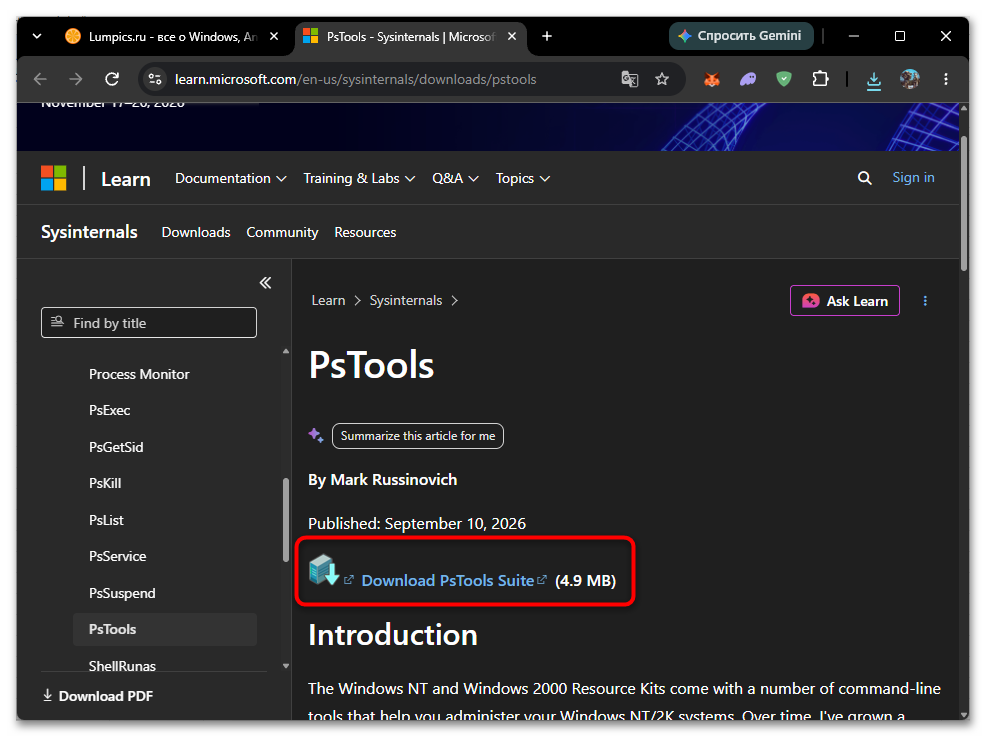This screenshot has height=737, width=986.
Task: Select Process Monitor in the sidebar
Action: pos(139,375)
